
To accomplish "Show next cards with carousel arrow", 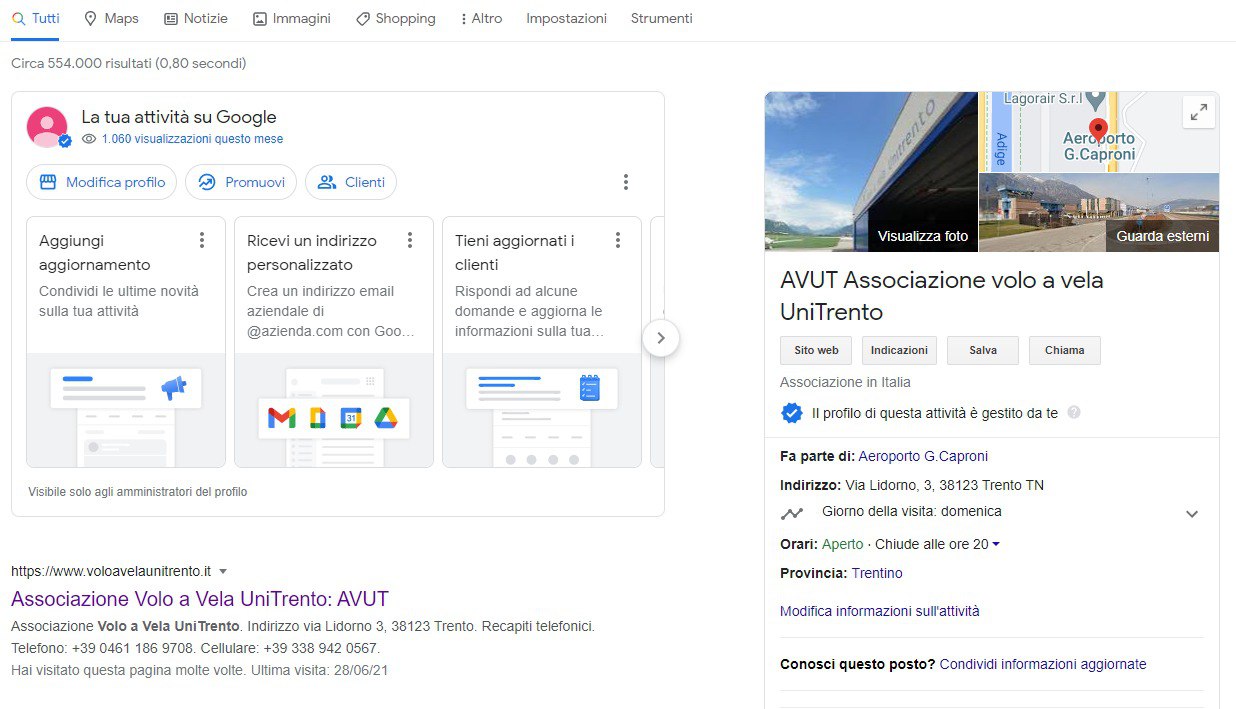I will (660, 338).
